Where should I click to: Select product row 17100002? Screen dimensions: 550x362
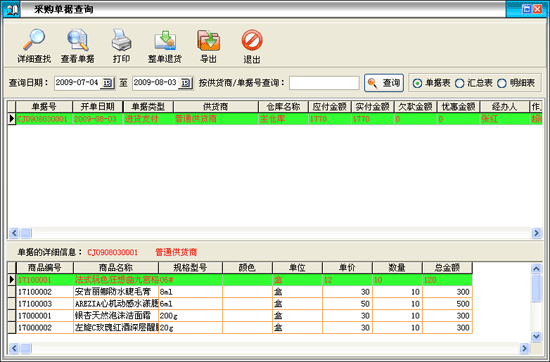click(x=244, y=292)
